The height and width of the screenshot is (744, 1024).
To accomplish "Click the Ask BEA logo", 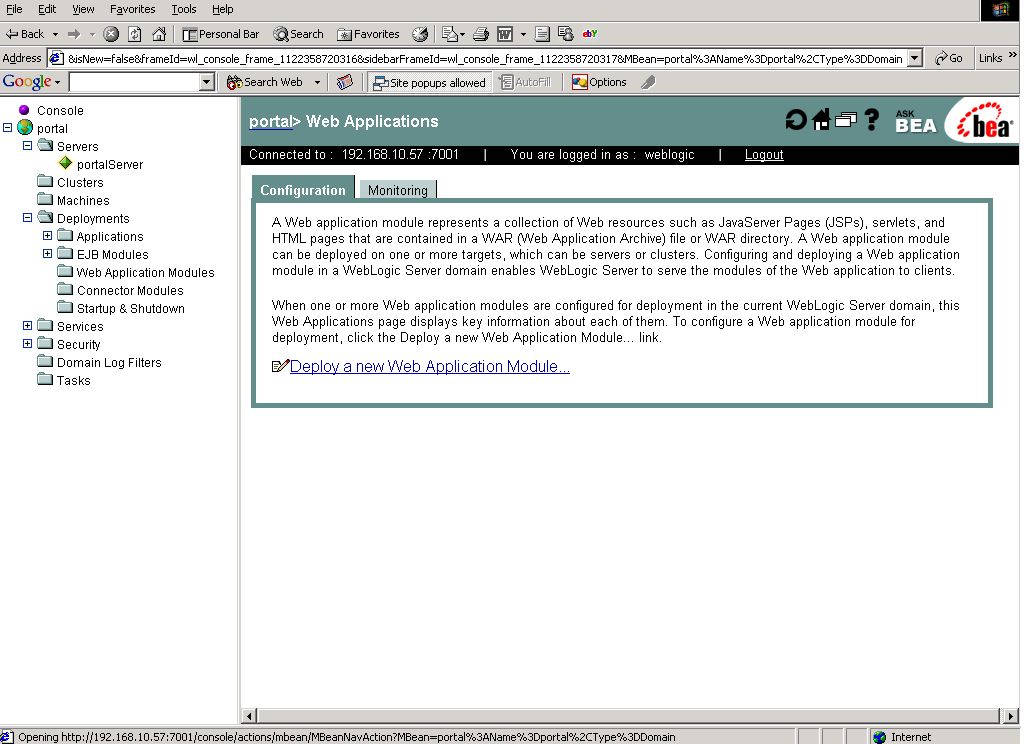I will 916,121.
